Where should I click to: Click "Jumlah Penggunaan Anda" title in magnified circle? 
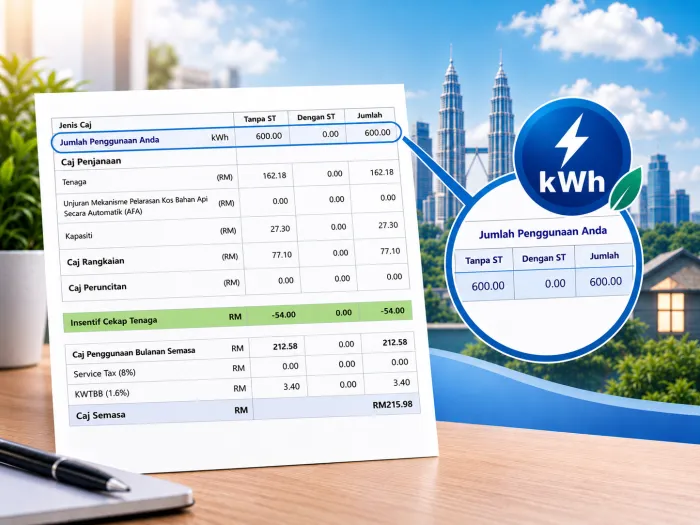(x=543, y=233)
